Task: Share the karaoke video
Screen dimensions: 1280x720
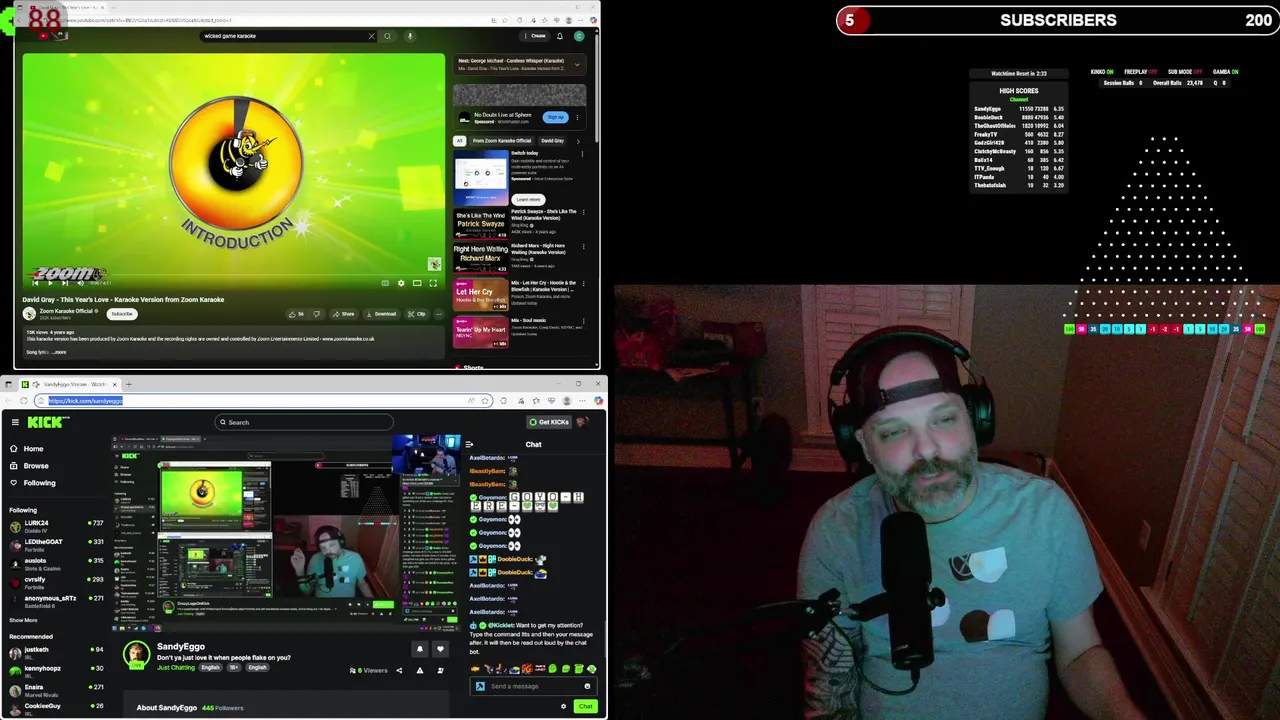Action: click(x=344, y=314)
